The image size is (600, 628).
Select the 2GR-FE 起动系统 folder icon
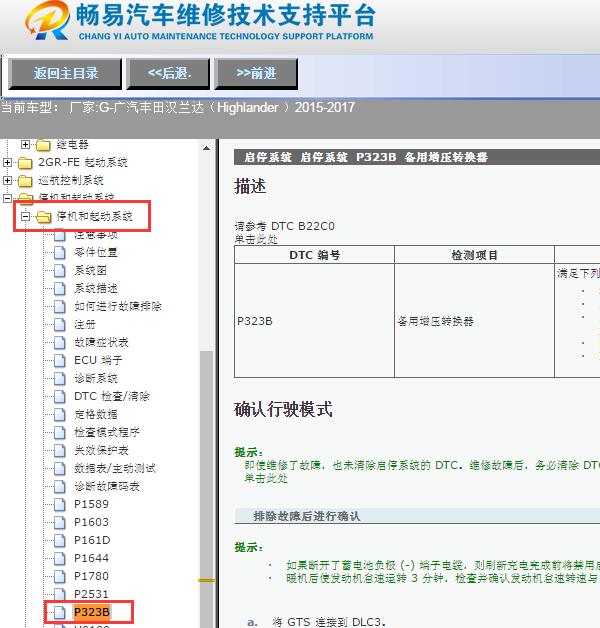click(25, 163)
